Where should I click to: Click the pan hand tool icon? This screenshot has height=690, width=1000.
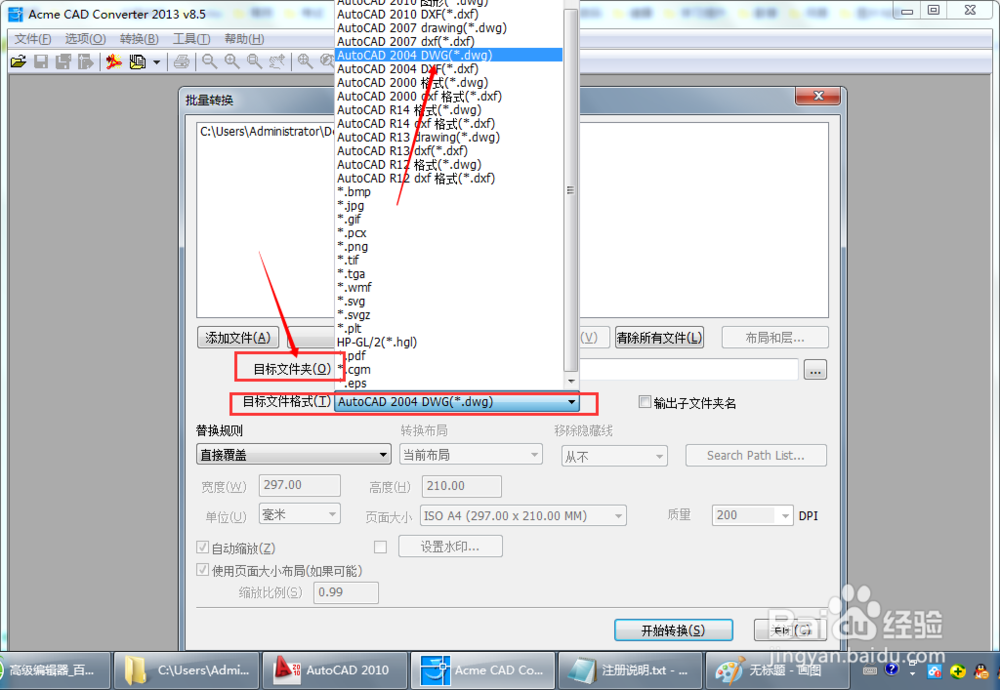pos(278,61)
